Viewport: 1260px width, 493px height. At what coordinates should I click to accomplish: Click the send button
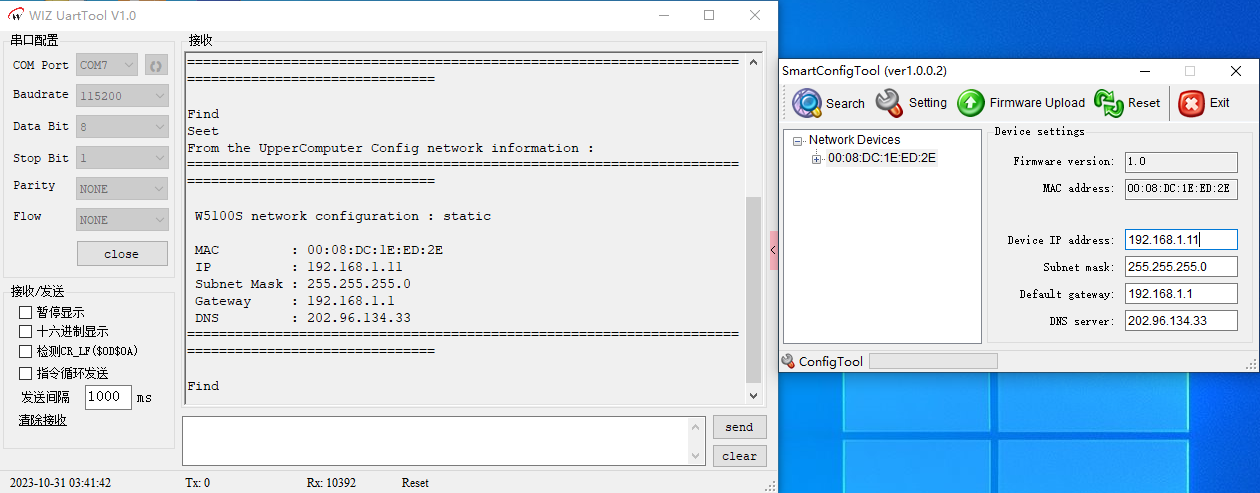[x=739, y=427]
